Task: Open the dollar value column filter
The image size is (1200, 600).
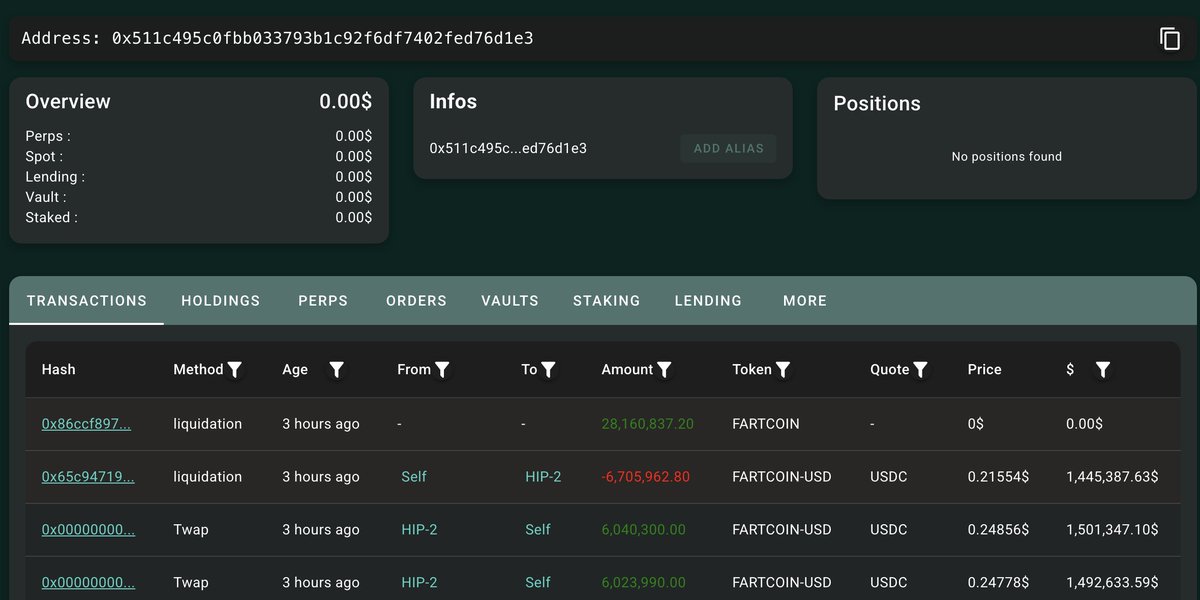Action: pyautogui.click(x=1102, y=370)
